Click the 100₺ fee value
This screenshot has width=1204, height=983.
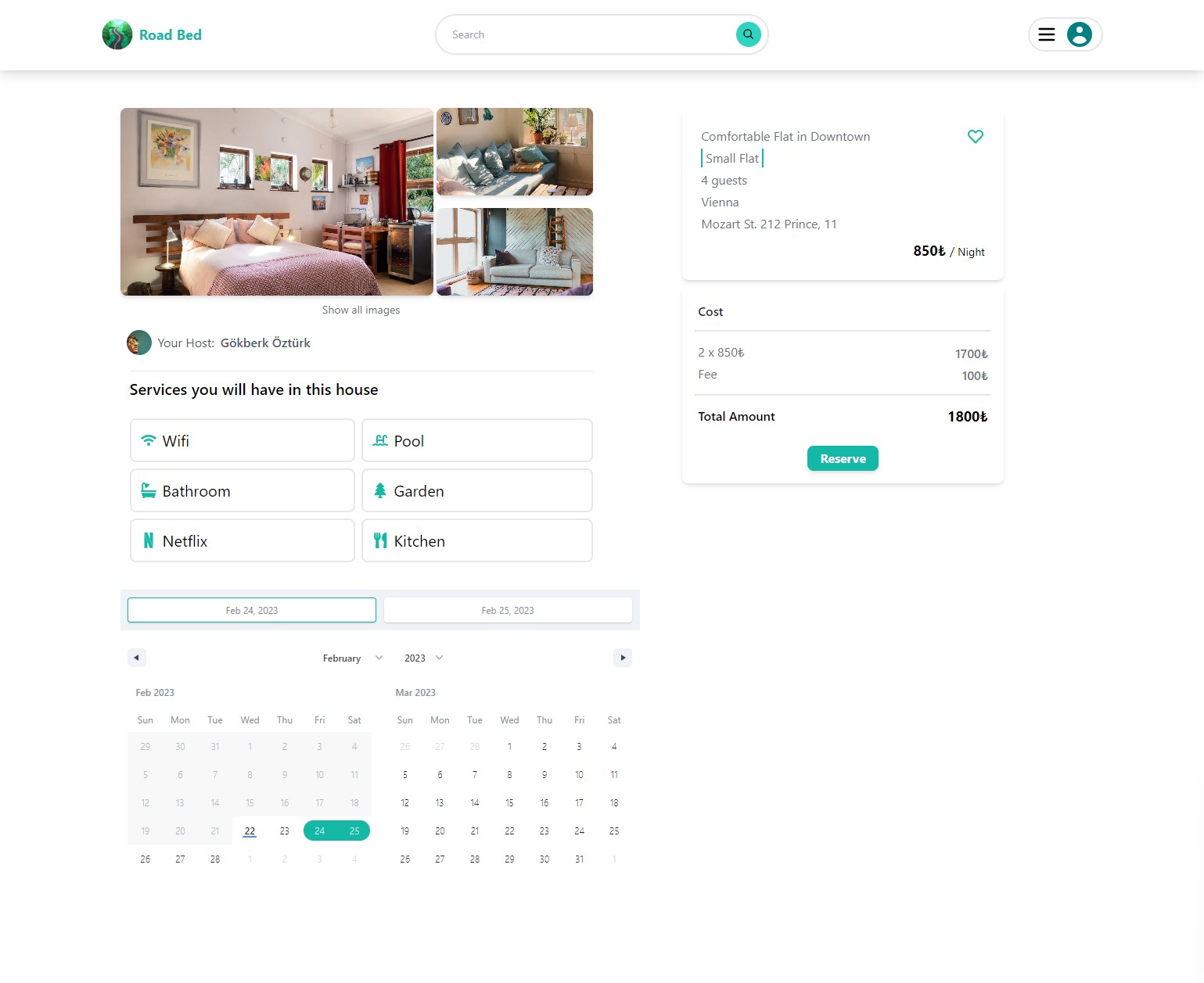point(975,375)
